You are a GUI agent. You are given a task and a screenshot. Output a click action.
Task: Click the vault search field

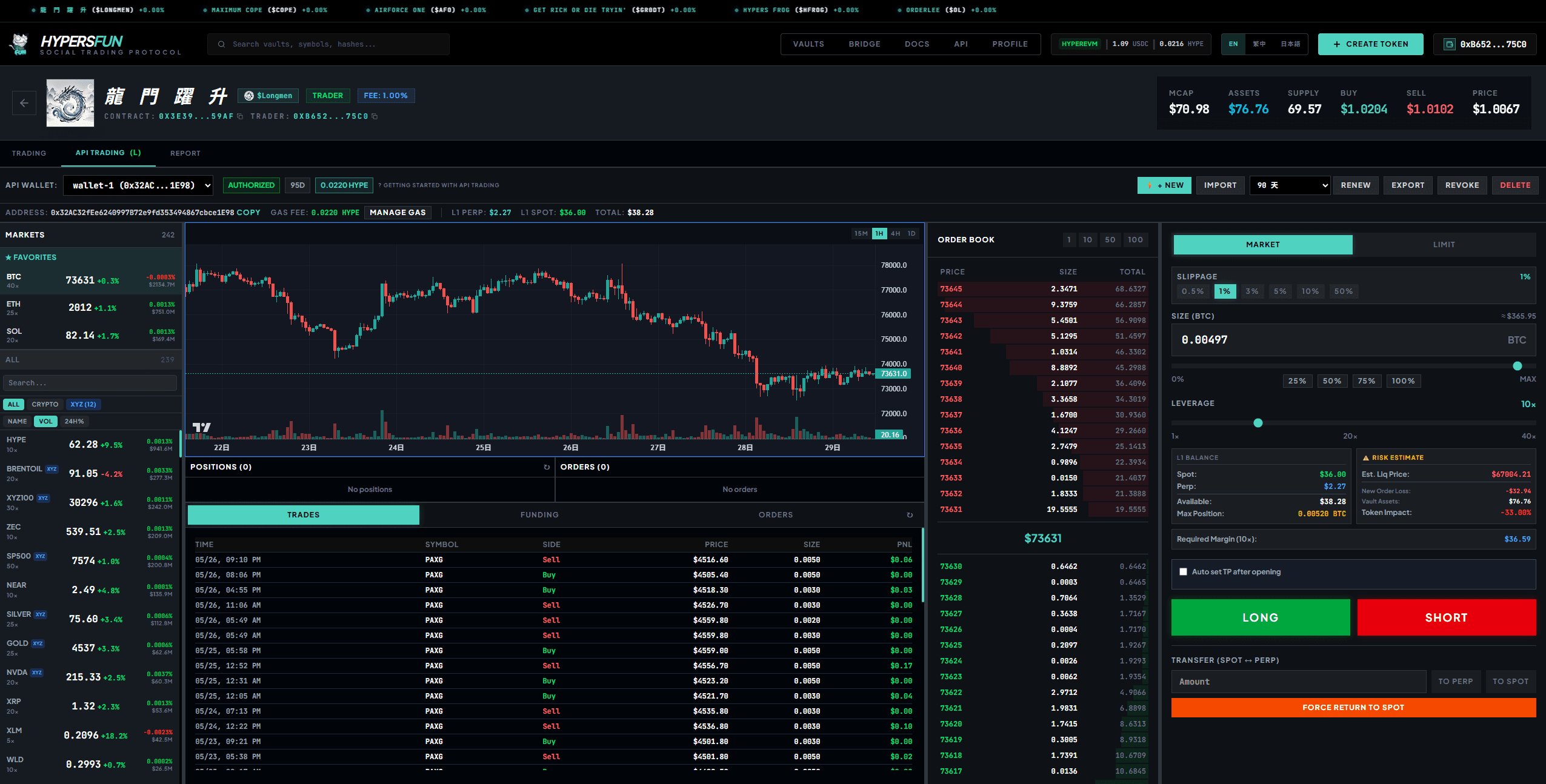pyautogui.click(x=328, y=44)
